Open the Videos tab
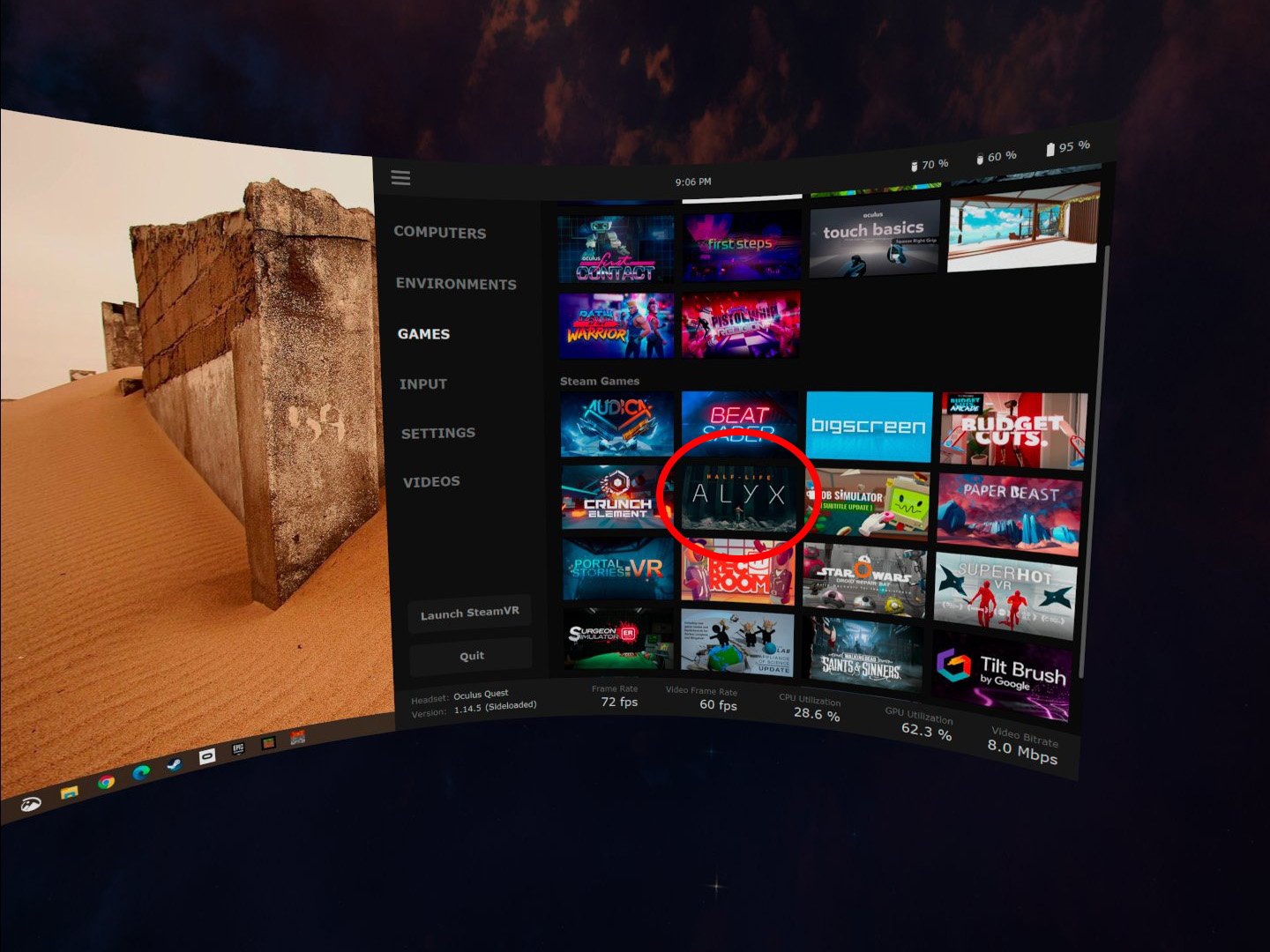1270x952 pixels. point(431,482)
